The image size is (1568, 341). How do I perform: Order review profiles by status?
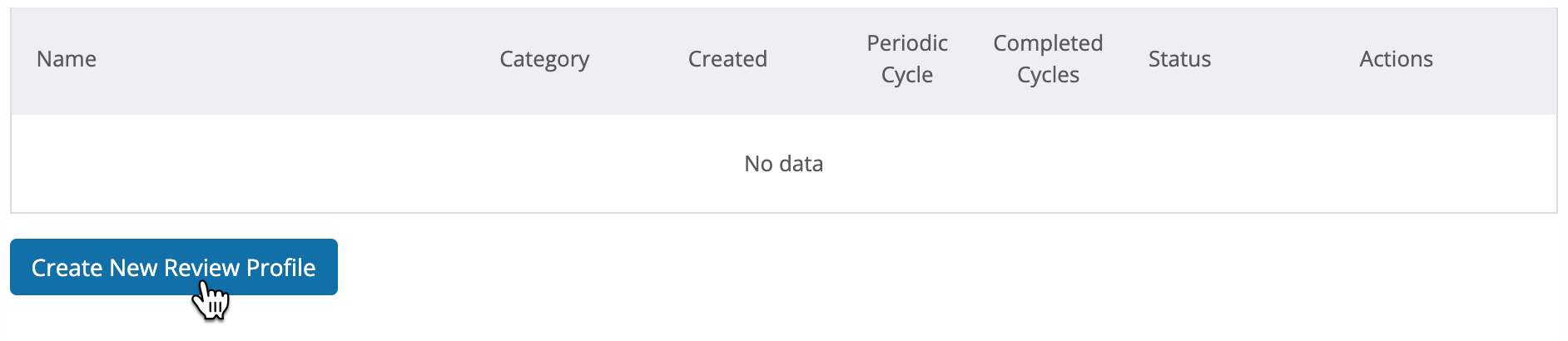pyautogui.click(x=1179, y=59)
